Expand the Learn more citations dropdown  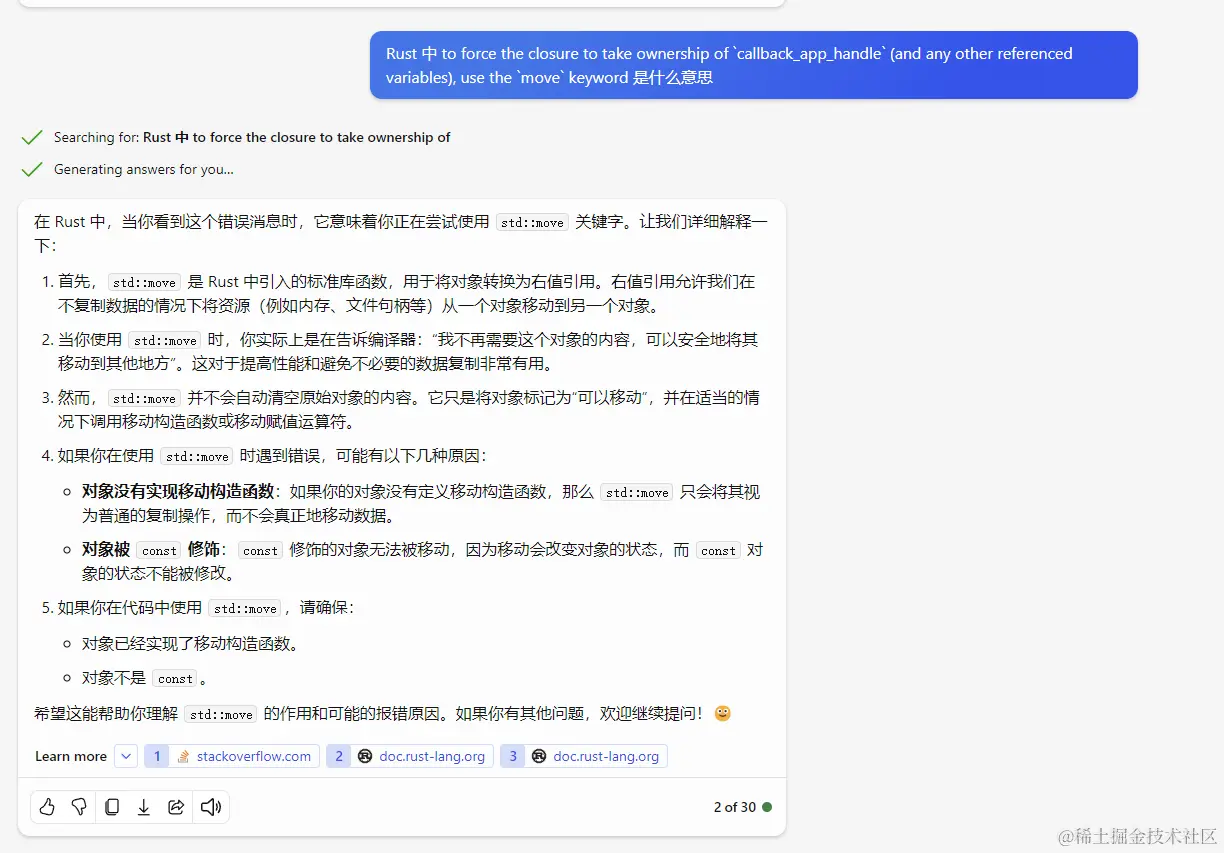(x=126, y=756)
